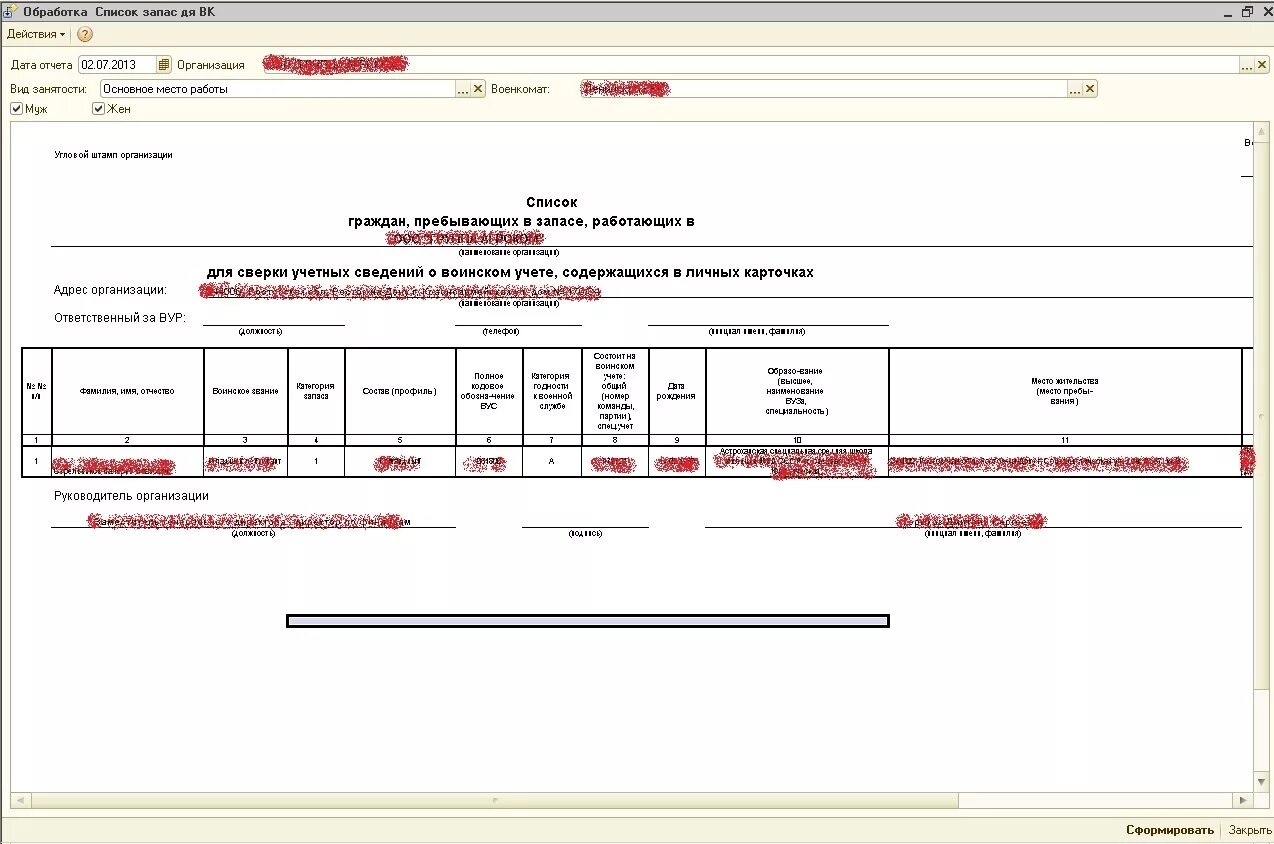Clear the Организация field

tap(1263, 65)
